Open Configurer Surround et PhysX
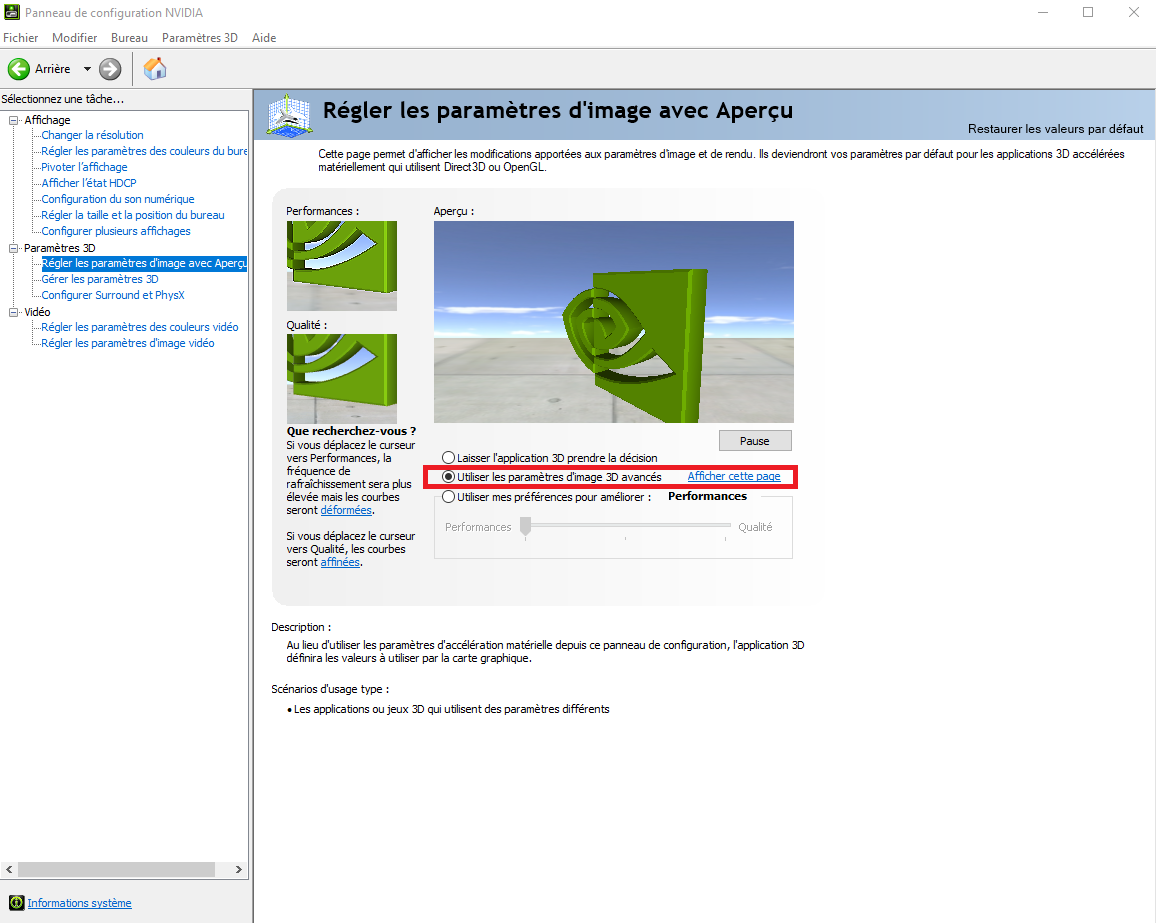 (113, 296)
